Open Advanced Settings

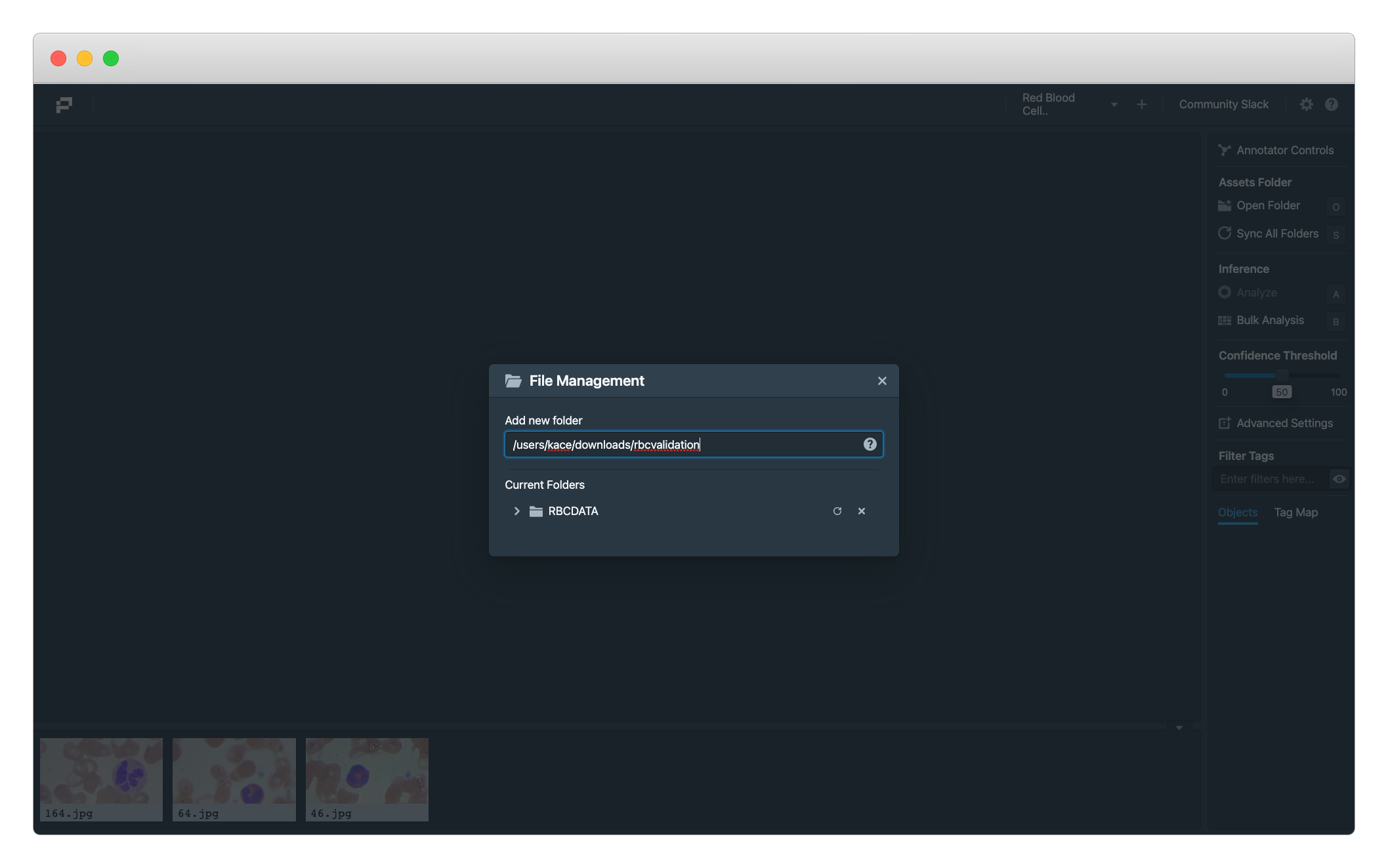[1276, 423]
